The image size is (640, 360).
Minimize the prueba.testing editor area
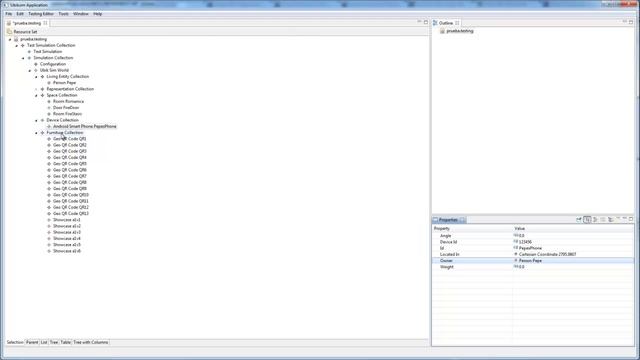pyautogui.click(x=419, y=22)
